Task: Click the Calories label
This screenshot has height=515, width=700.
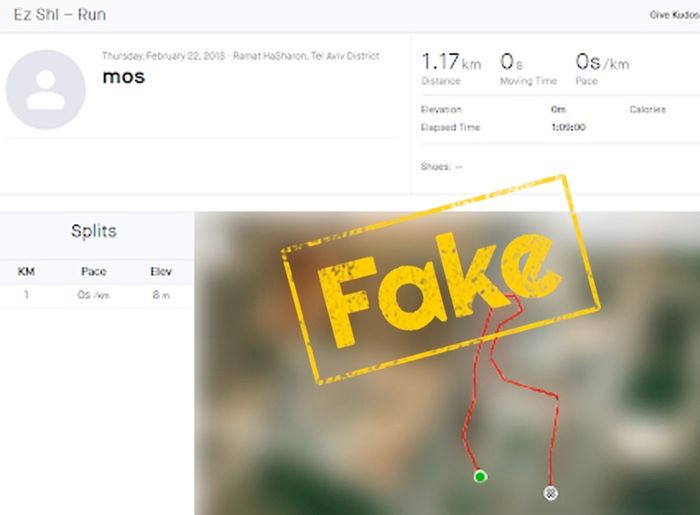Action: 647,110
